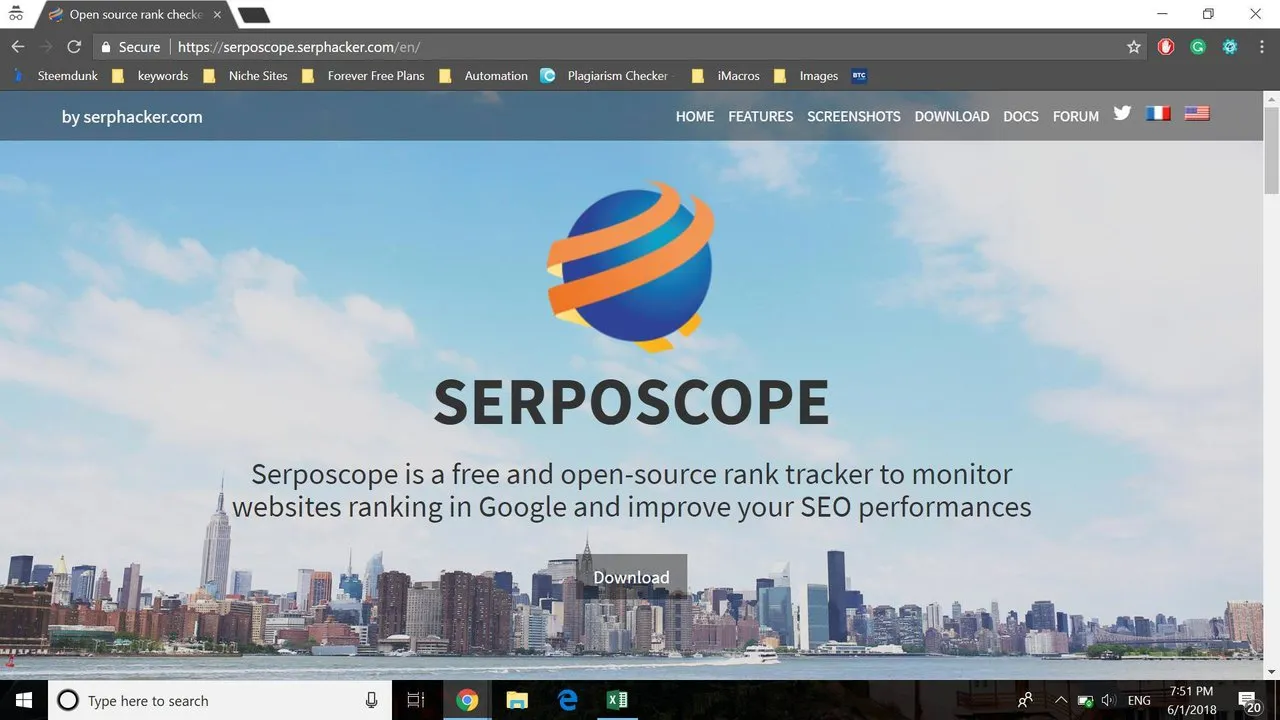
Task: Click the People icon in system tray
Action: tap(1025, 700)
